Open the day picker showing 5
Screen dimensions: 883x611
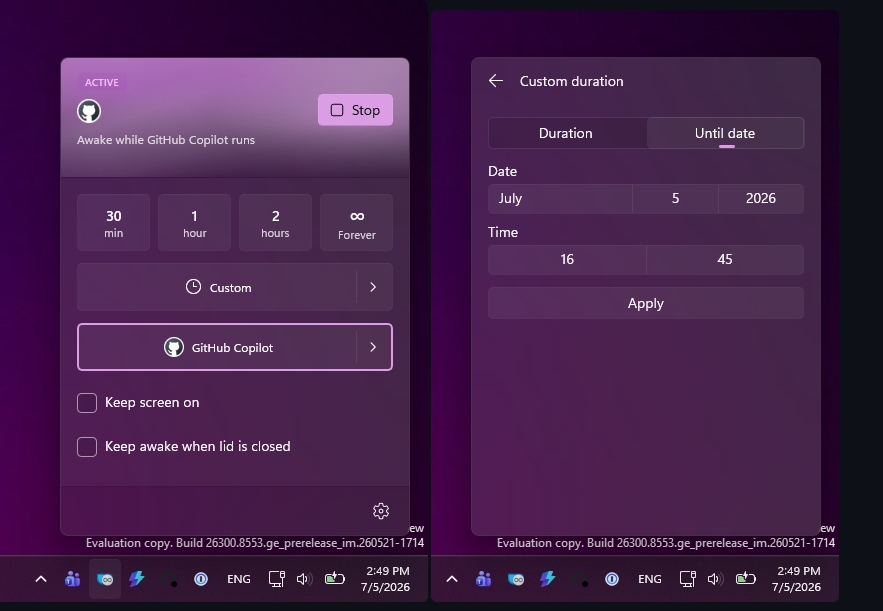pyautogui.click(x=675, y=199)
